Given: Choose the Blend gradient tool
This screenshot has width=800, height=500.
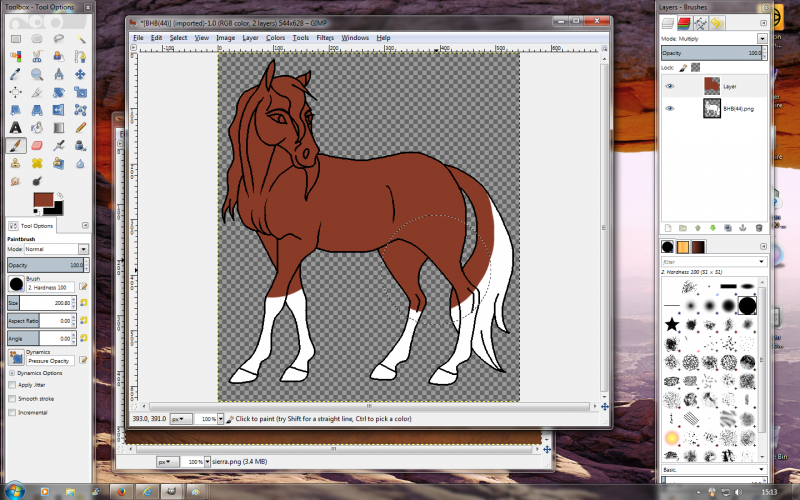Looking at the screenshot, I should pyautogui.click(x=59, y=128).
